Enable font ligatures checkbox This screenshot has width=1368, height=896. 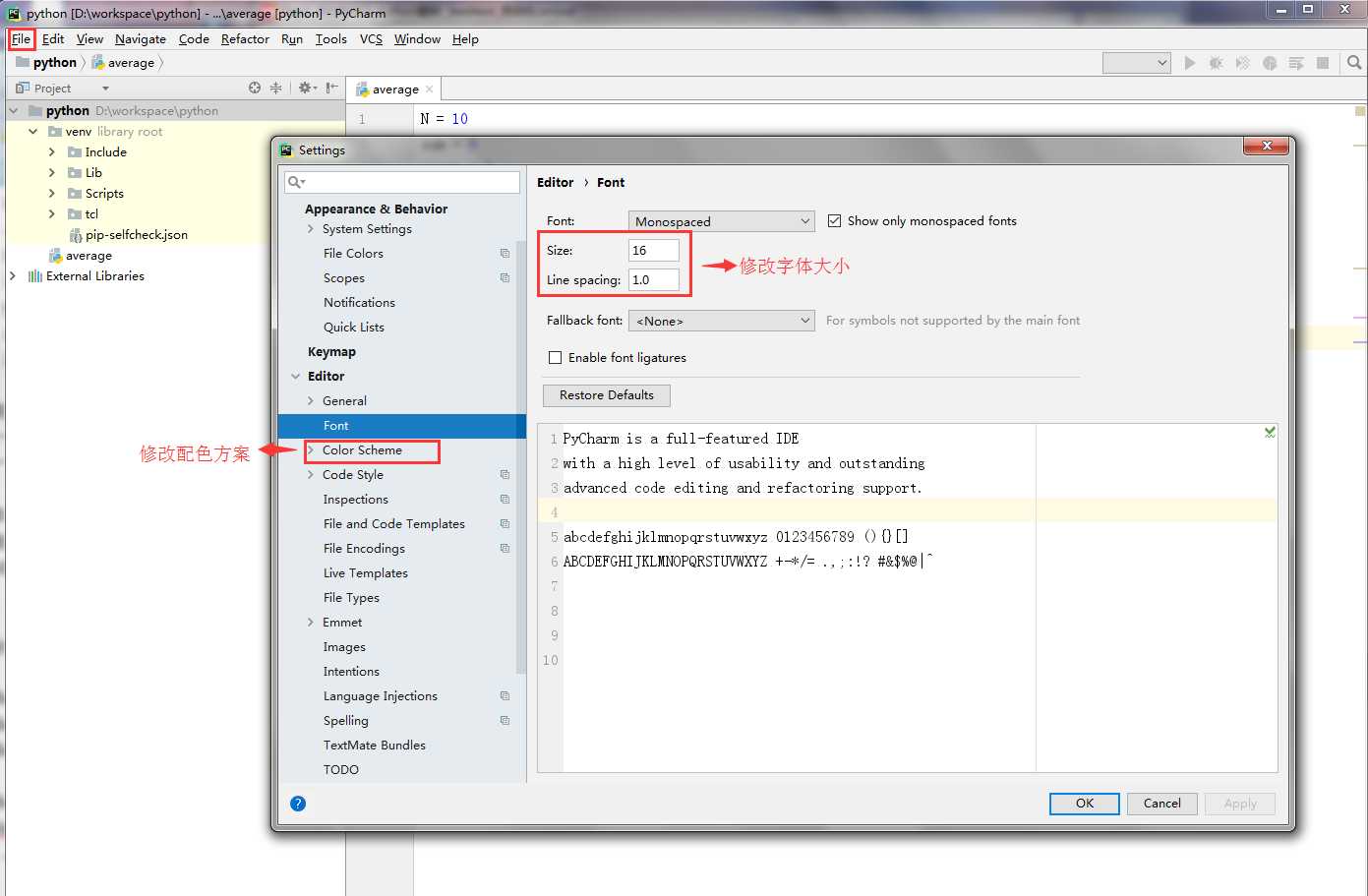(556, 358)
